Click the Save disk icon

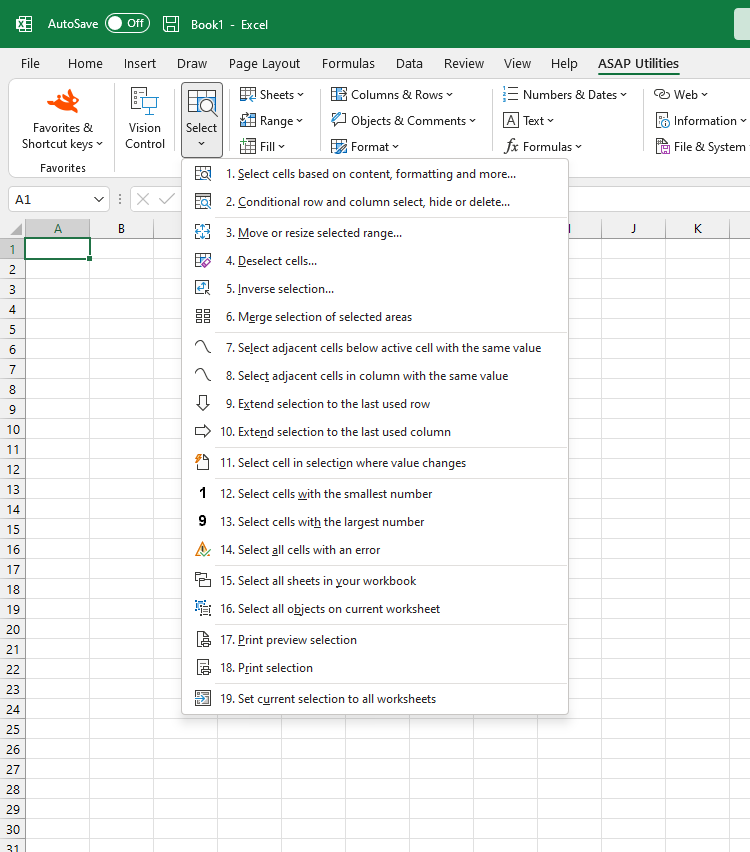[171, 24]
